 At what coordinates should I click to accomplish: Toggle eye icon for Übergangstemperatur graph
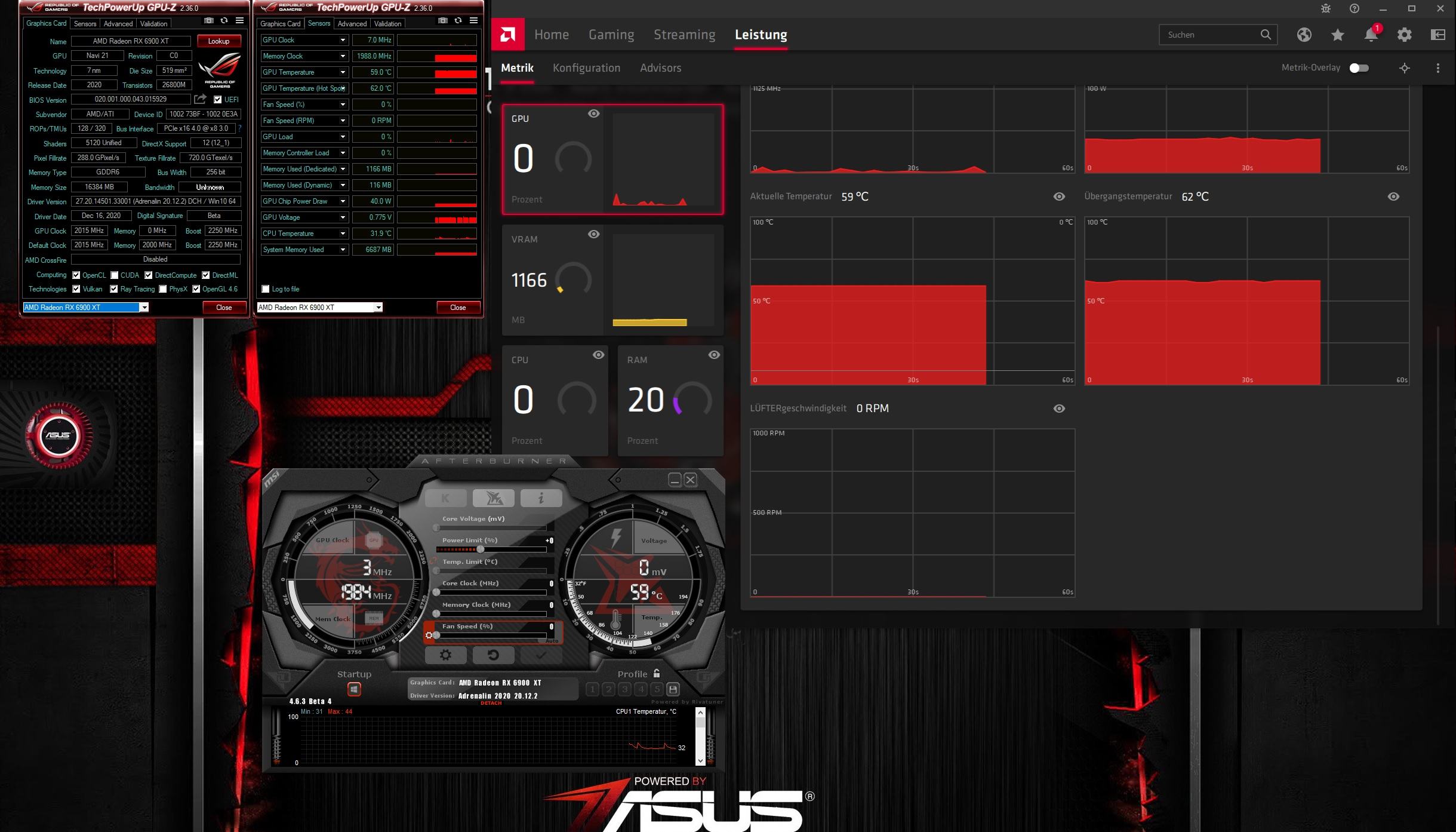pyautogui.click(x=1393, y=197)
